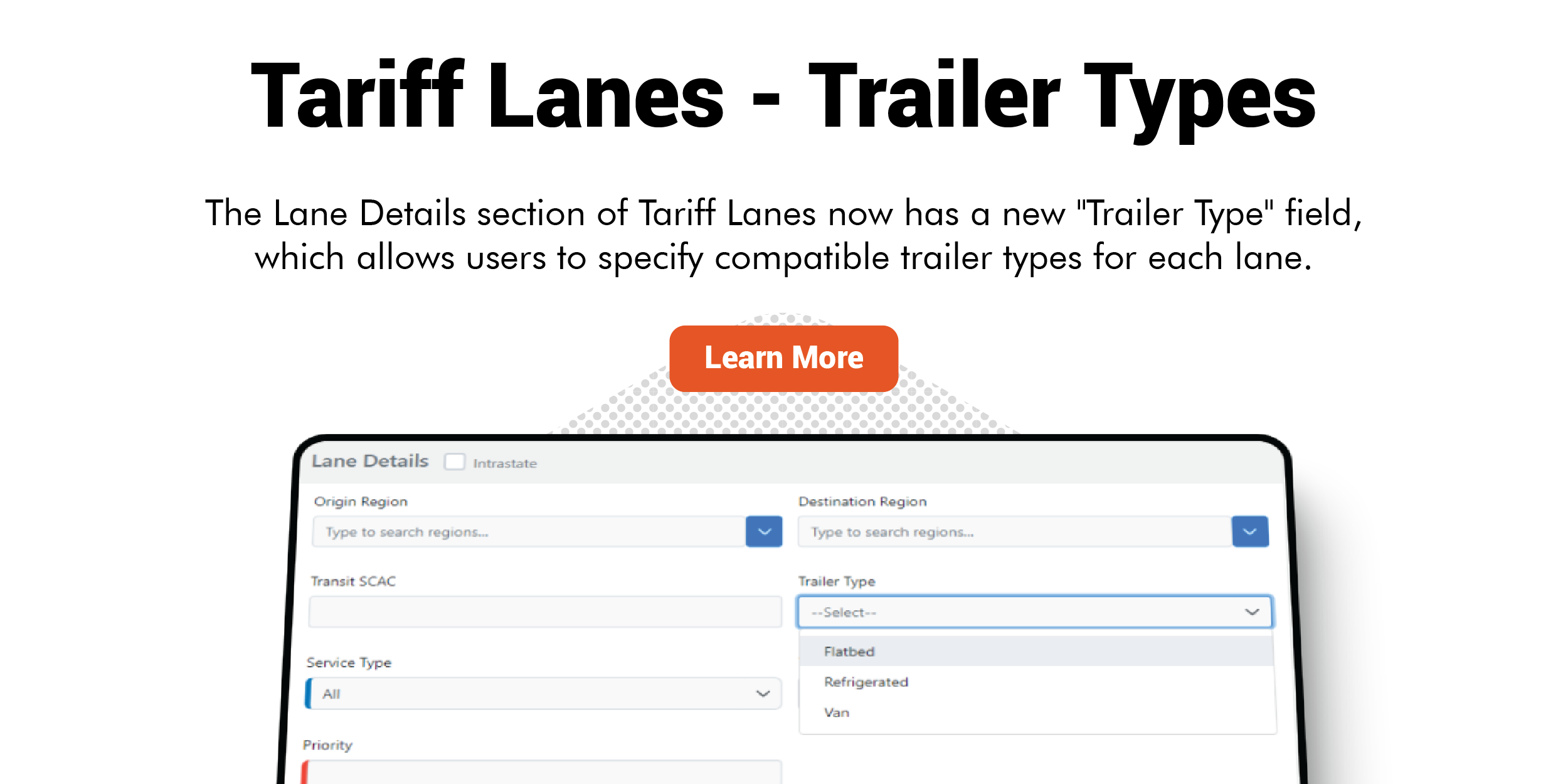The height and width of the screenshot is (784, 1568).
Task: Click the Transit SCAC field label
Action: (353, 581)
